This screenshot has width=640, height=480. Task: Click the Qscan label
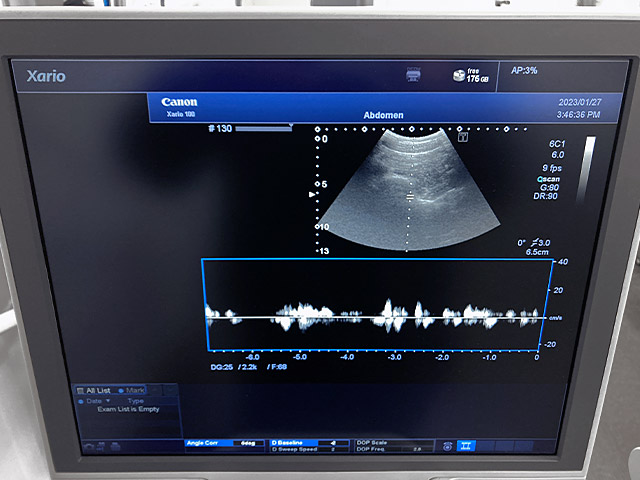[548, 179]
